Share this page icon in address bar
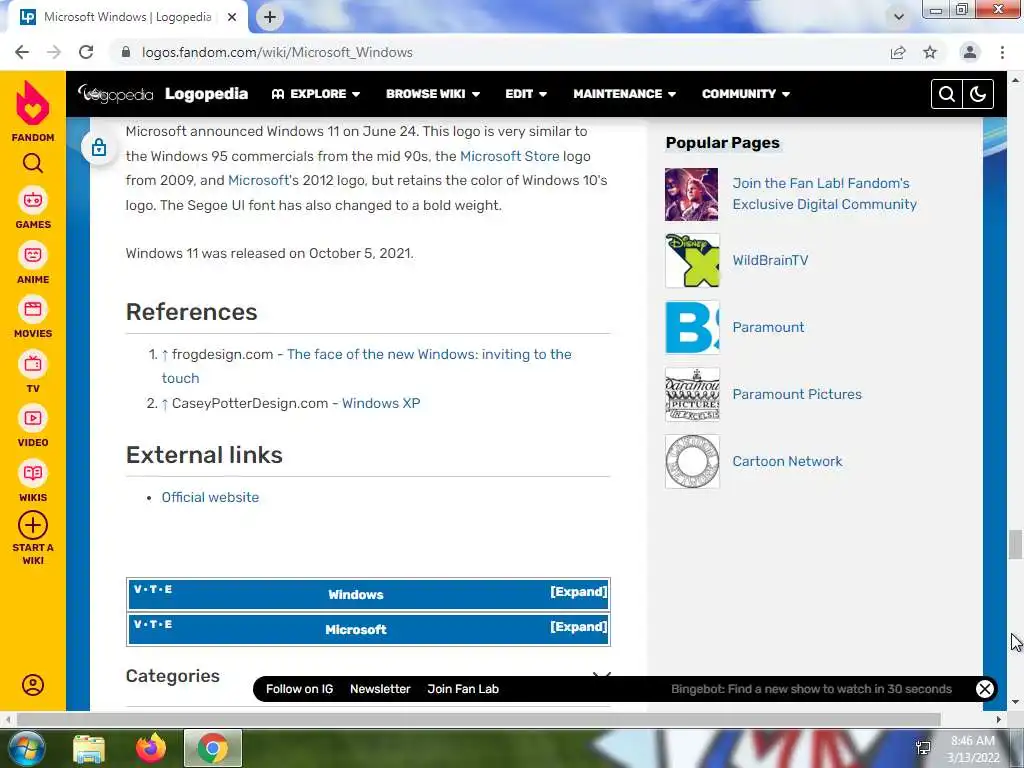The height and width of the screenshot is (768, 1024). pyautogui.click(x=898, y=52)
